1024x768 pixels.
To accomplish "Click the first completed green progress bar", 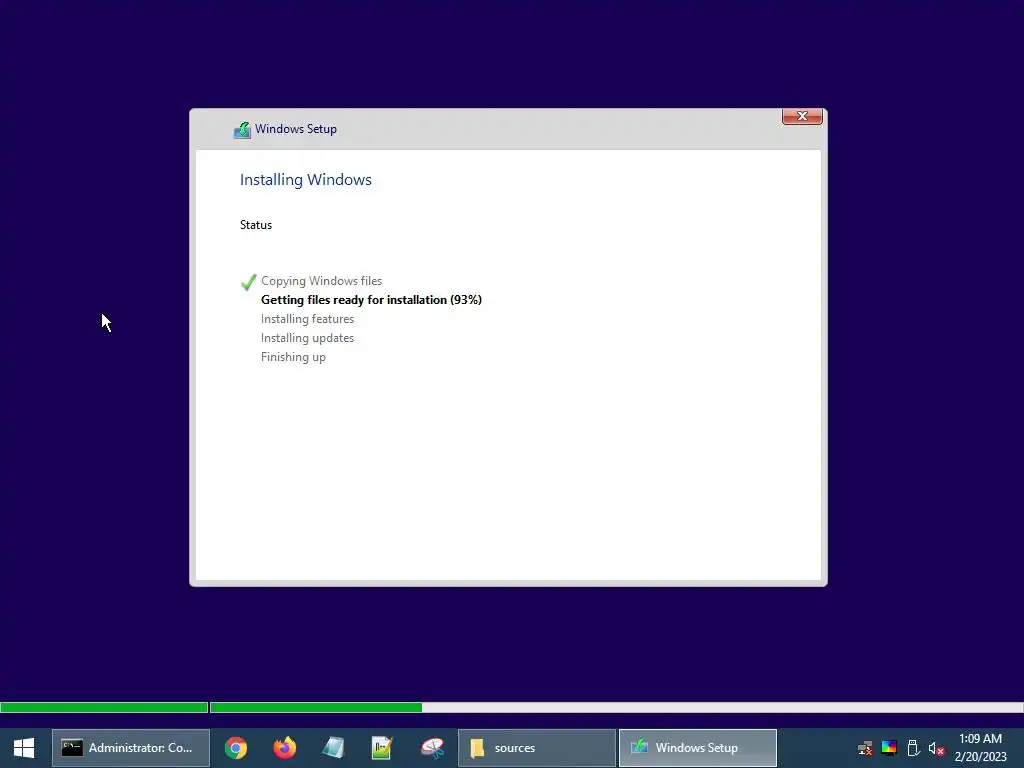I will (104, 707).
